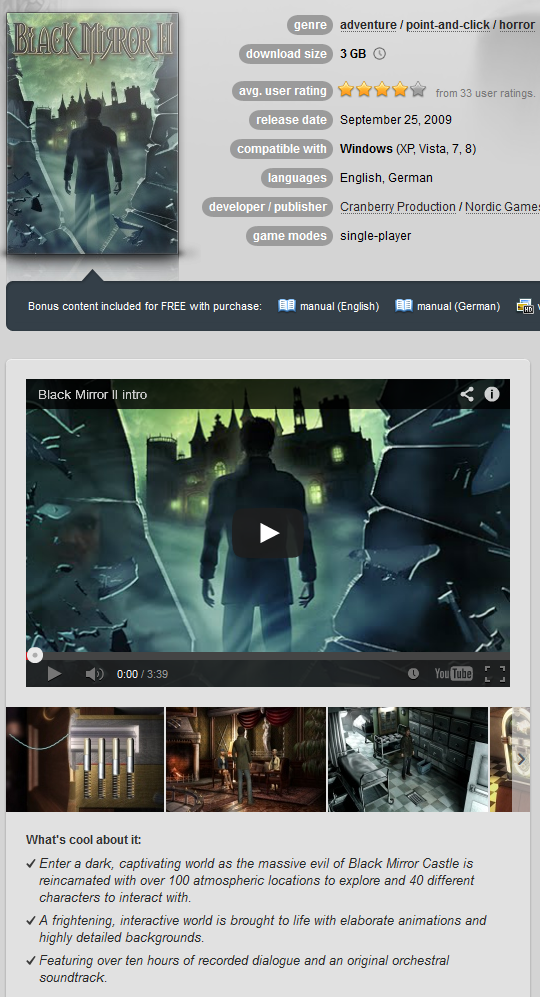Toggle fullscreen video mode
The image size is (540, 997).
(x=495, y=673)
